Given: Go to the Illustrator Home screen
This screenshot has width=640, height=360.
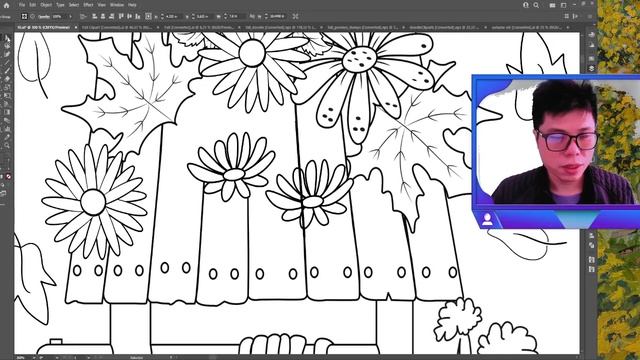Looking at the screenshot, I should [x=6, y=5].
